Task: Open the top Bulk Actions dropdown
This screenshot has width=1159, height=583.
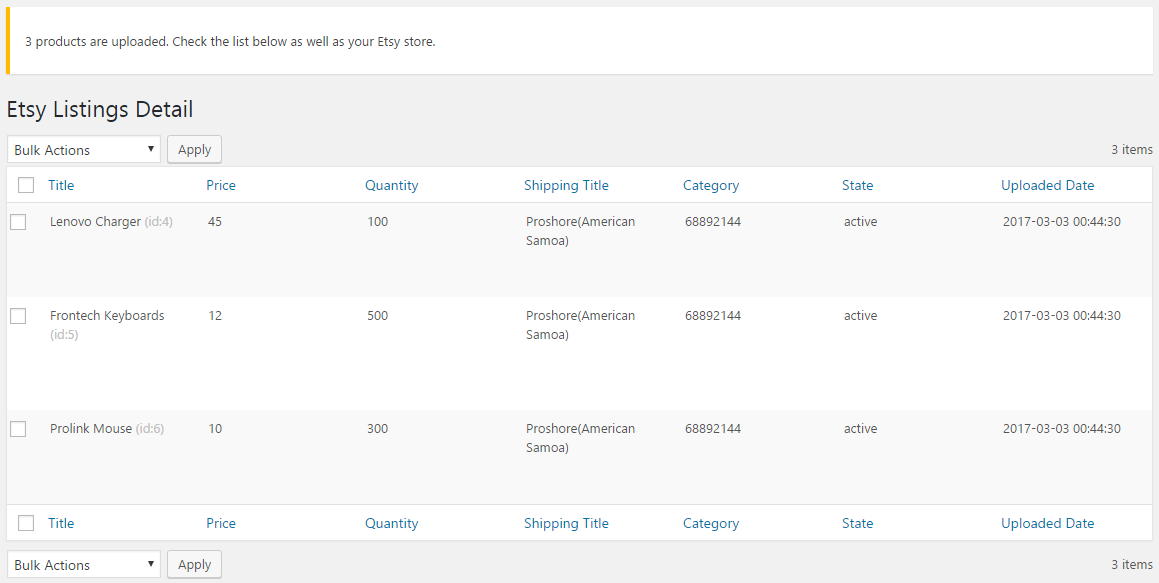Action: click(x=84, y=149)
